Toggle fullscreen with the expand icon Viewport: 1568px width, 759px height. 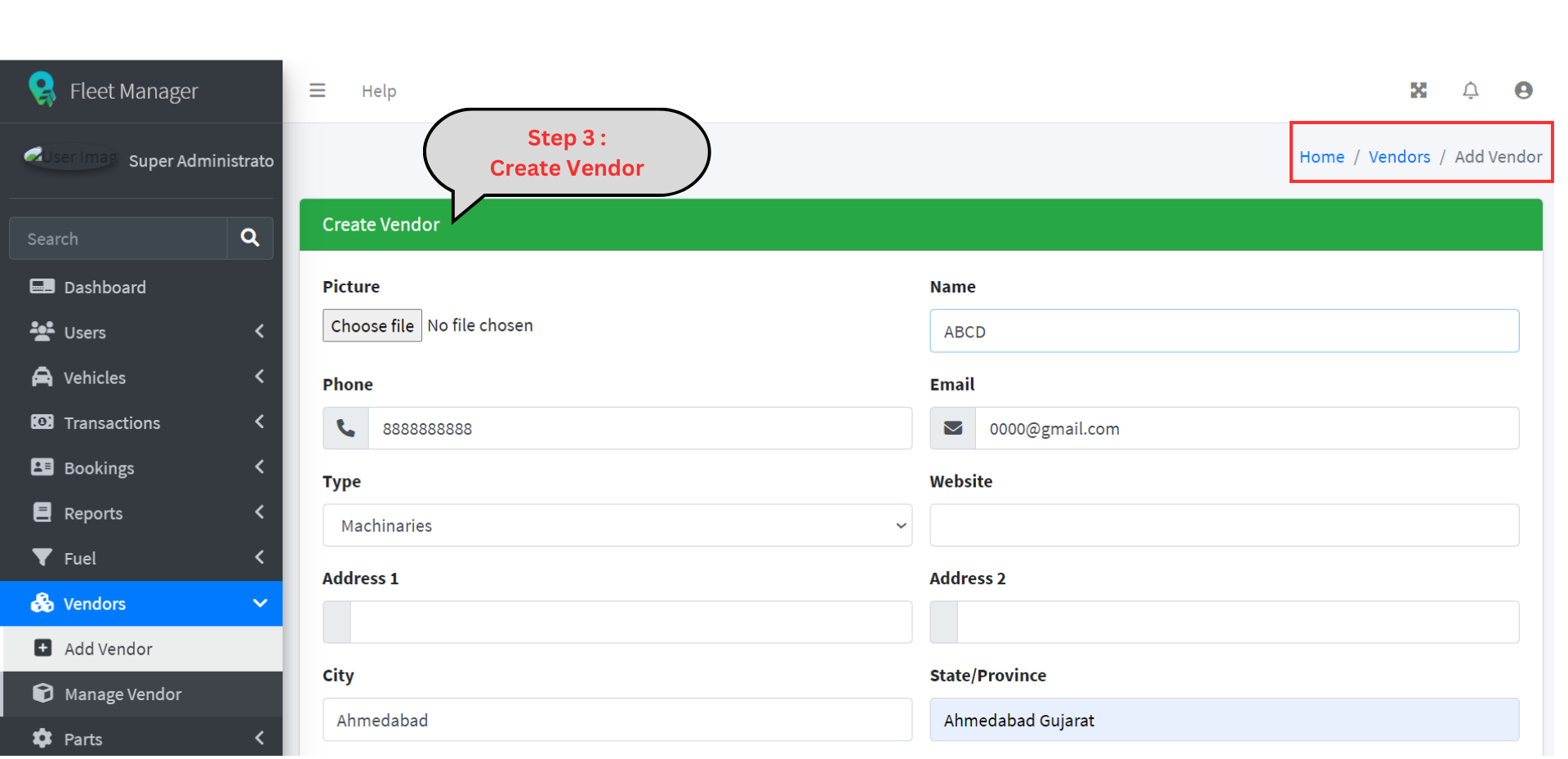pos(1418,91)
